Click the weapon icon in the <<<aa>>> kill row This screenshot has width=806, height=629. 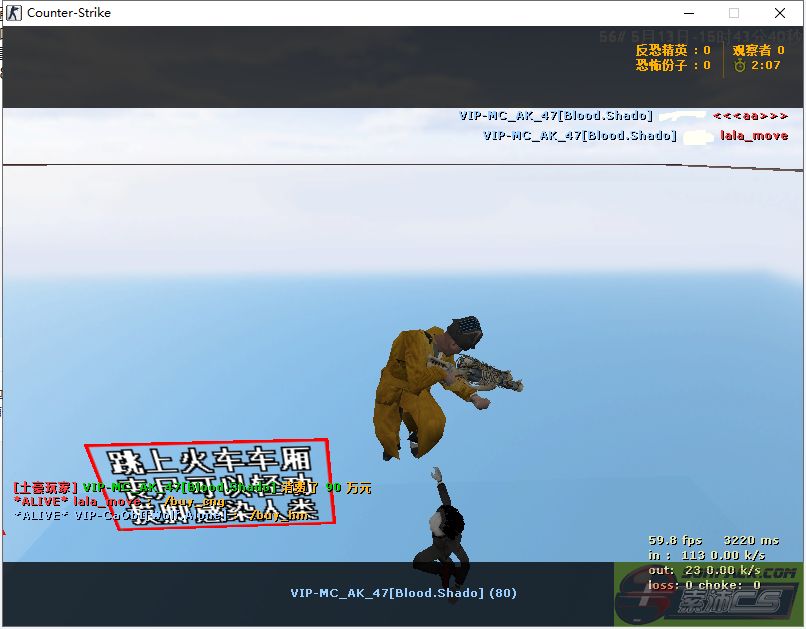tap(682, 116)
